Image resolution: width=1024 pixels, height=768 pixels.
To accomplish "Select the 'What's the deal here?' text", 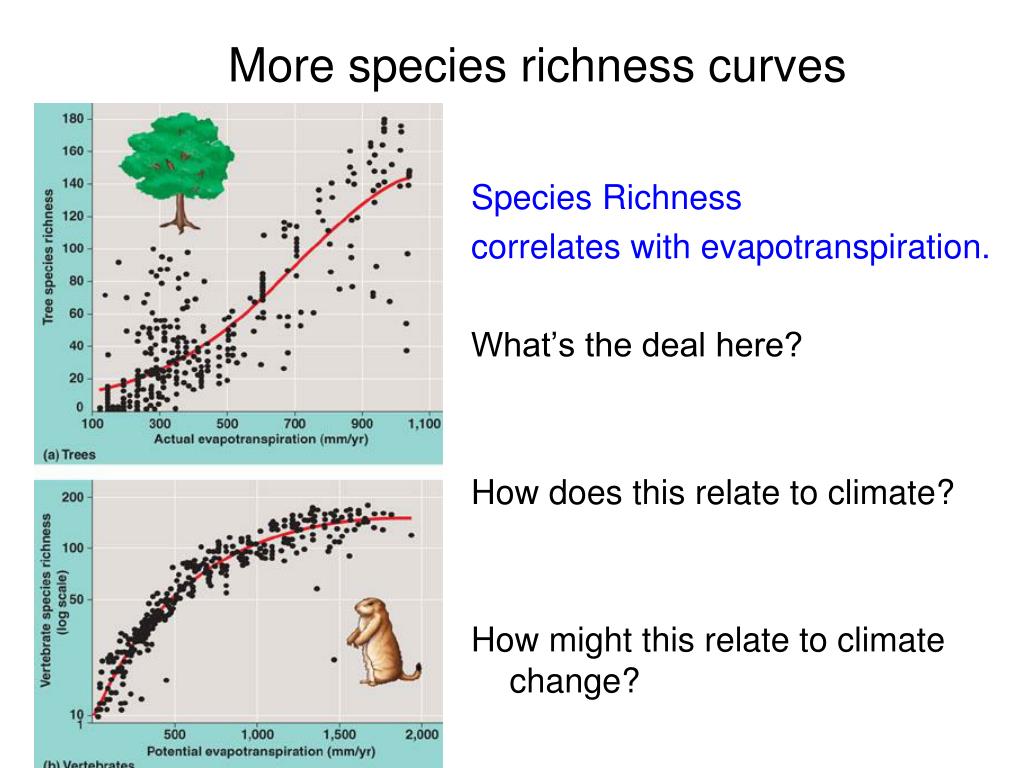I will click(636, 345).
